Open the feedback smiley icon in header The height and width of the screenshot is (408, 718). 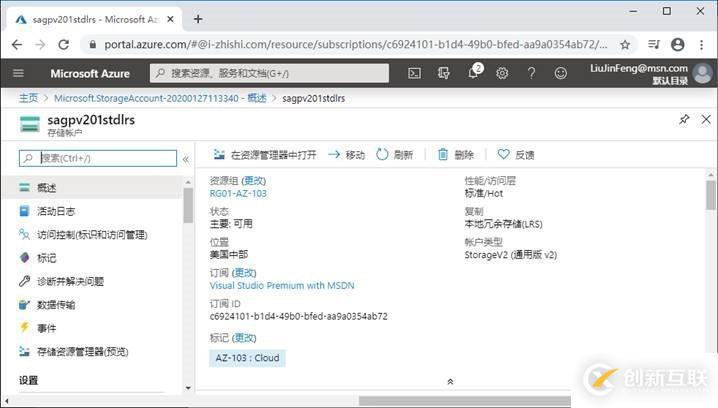click(560, 73)
